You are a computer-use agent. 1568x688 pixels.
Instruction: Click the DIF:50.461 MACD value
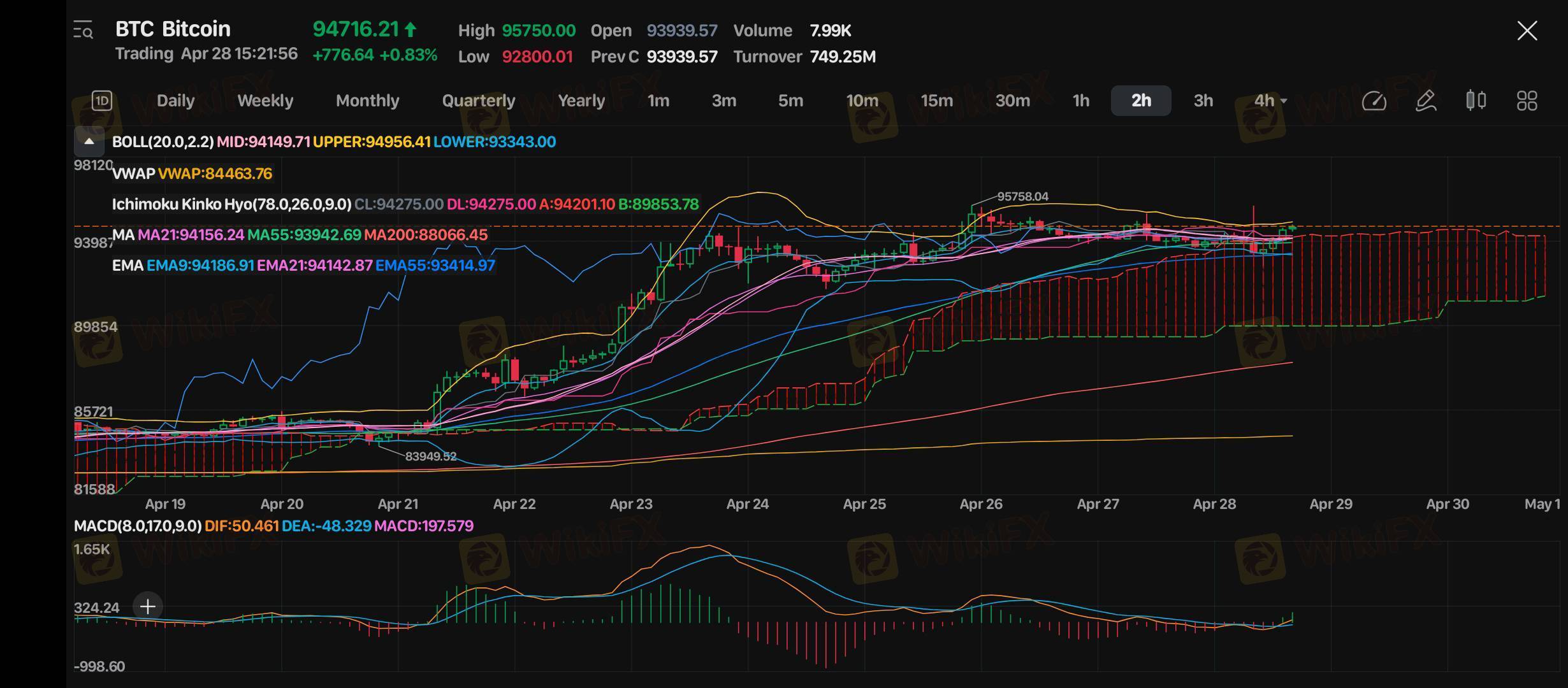[242, 526]
